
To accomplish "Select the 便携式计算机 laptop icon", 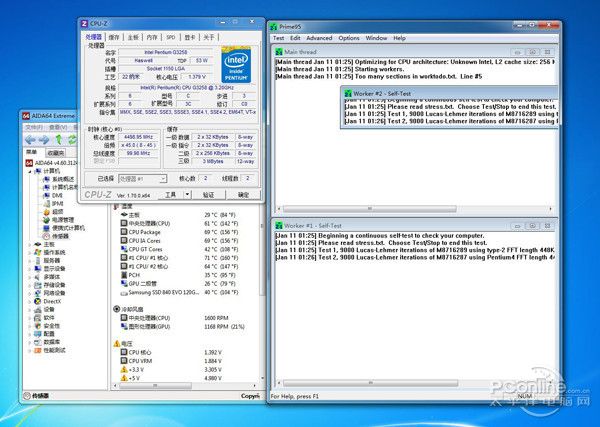I will (46, 228).
